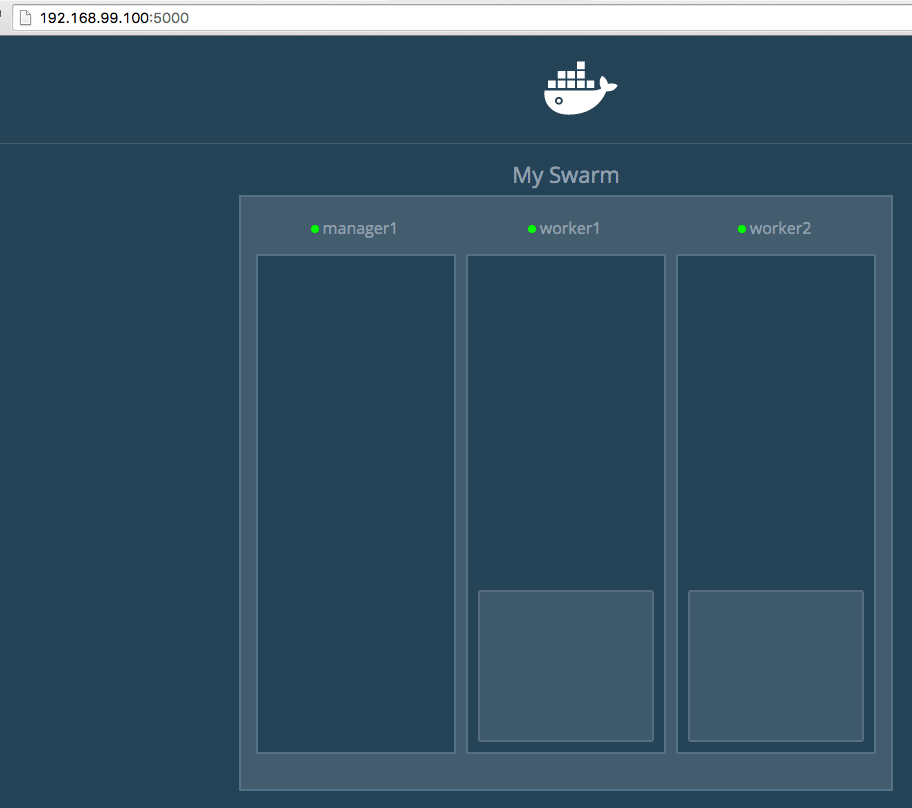
Task: Focus the address bar on the IP 192.168.99.100
Action: click(94, 18)
